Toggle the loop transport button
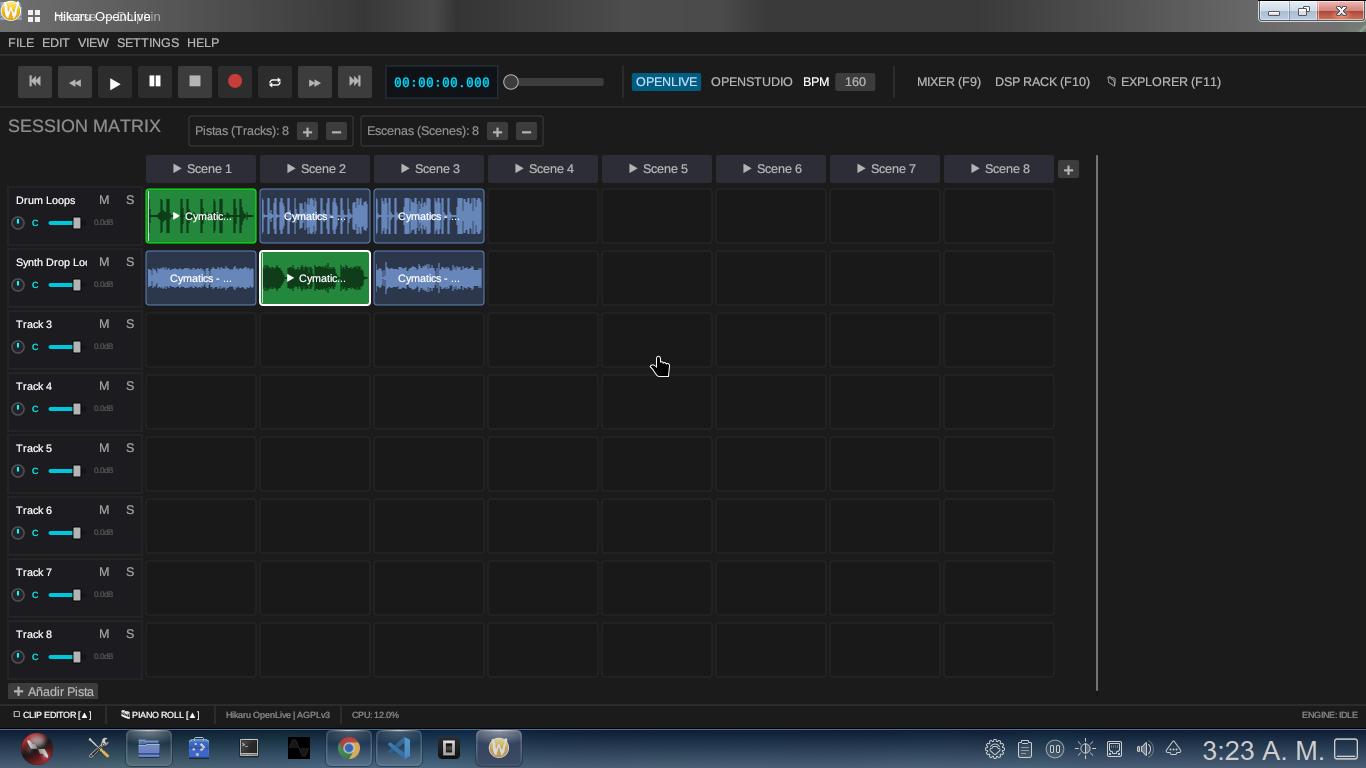The height and width of the screenshot is (768, 1366). [x=275, y=82]
